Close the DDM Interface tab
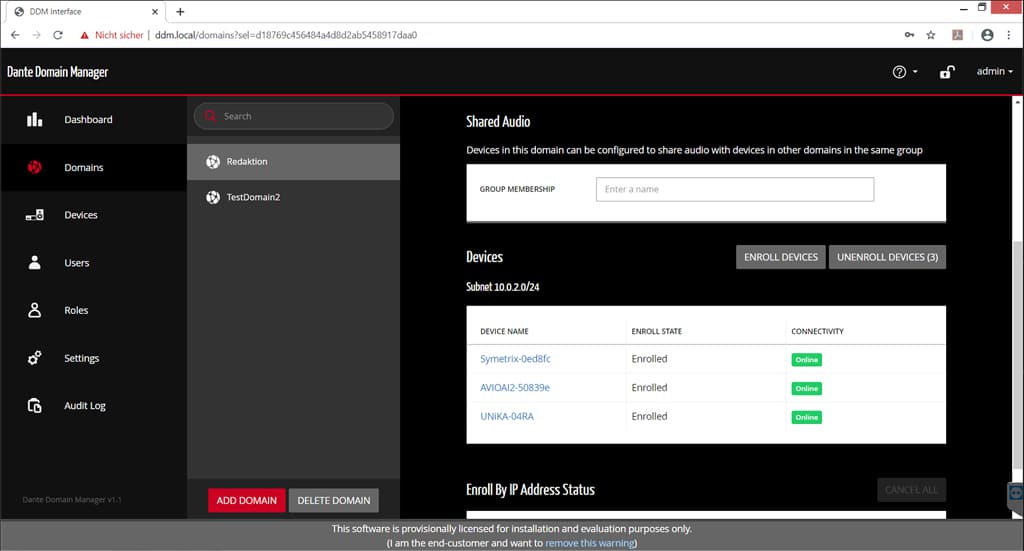 pyautogui.click(x=155, y=12)
